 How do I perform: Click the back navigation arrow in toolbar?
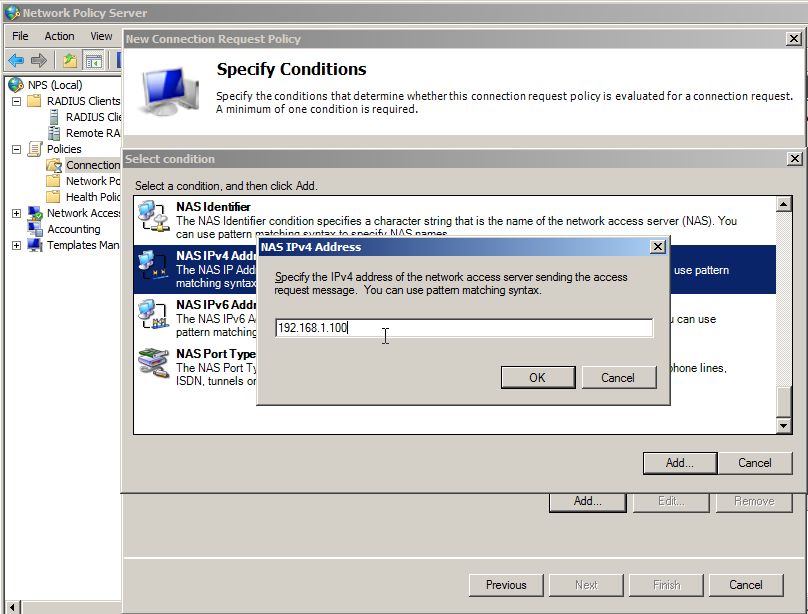[14, 60]
